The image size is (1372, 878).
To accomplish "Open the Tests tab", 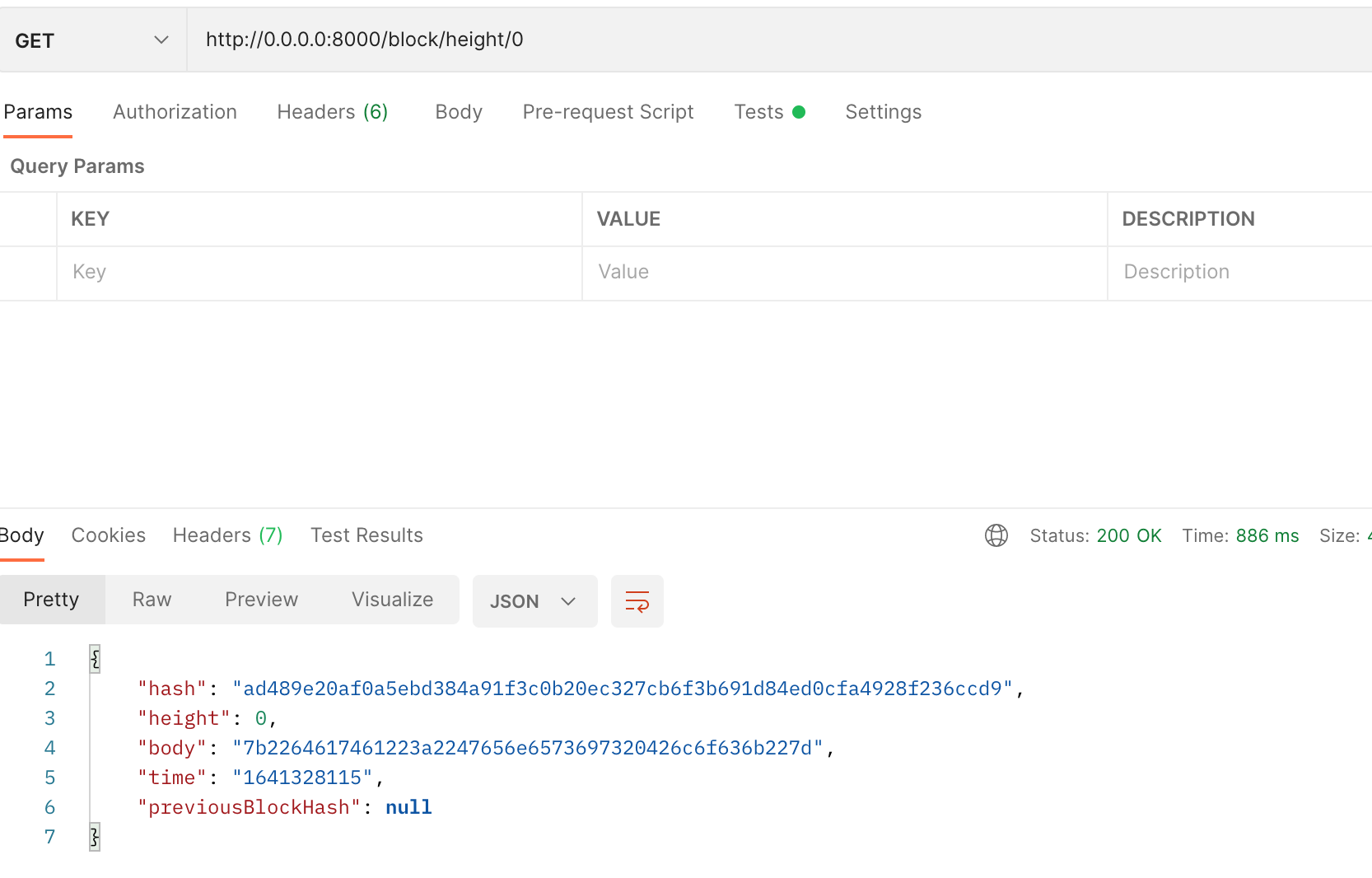I will tap(769, 112).
